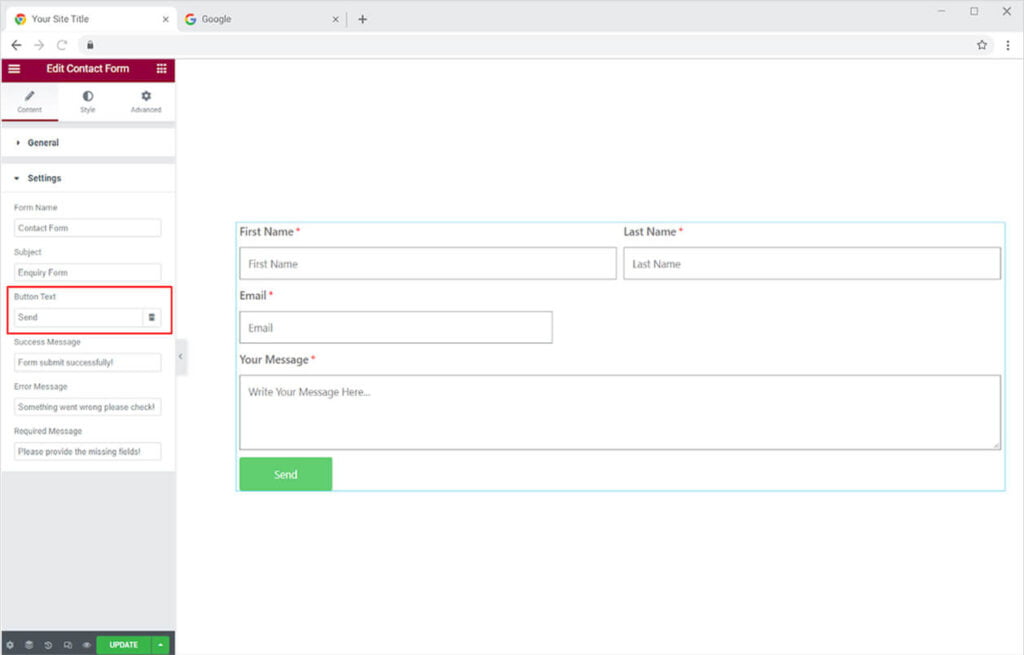
Task: Collapse the Settings section
Action: pos(44,178)
